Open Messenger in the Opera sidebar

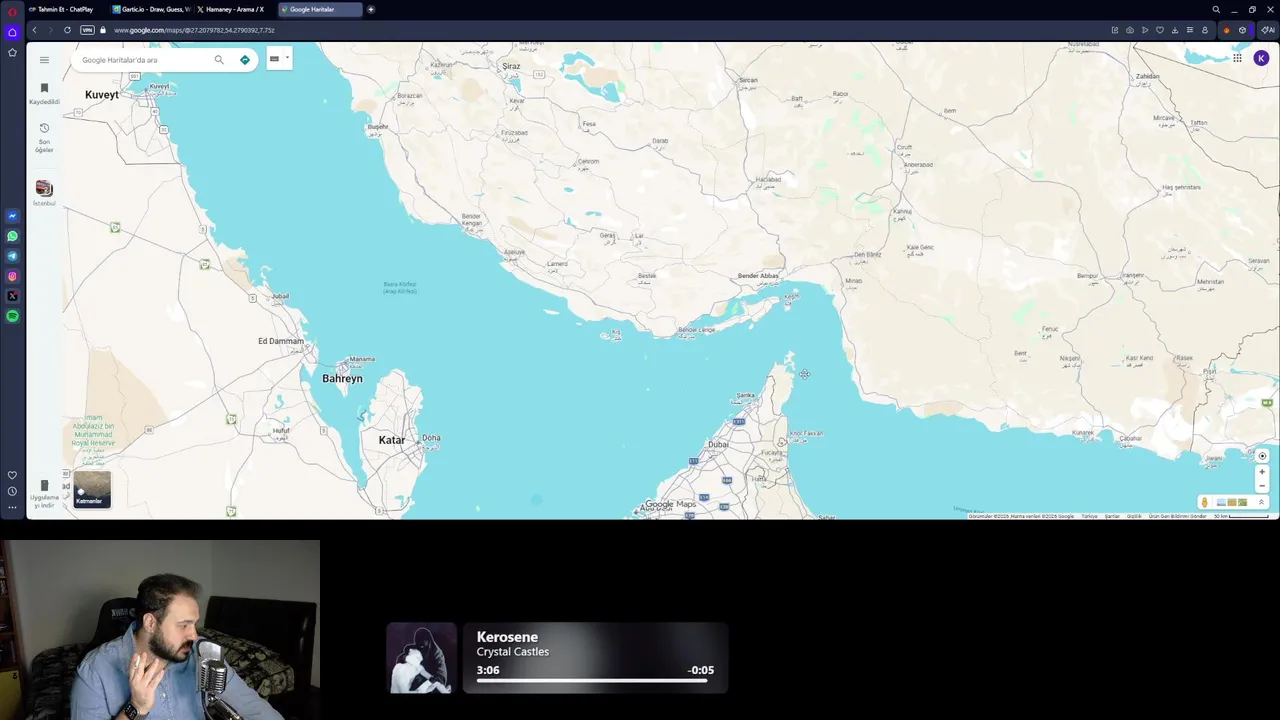point(12,216)
